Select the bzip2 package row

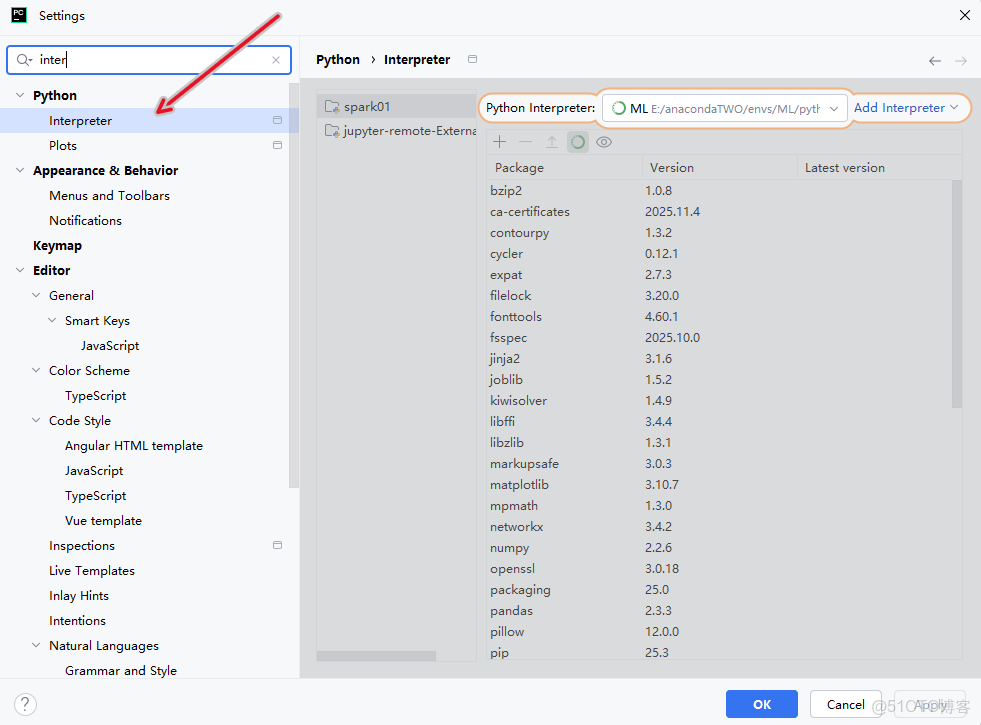pyautogui.click(x=719, y=191)
